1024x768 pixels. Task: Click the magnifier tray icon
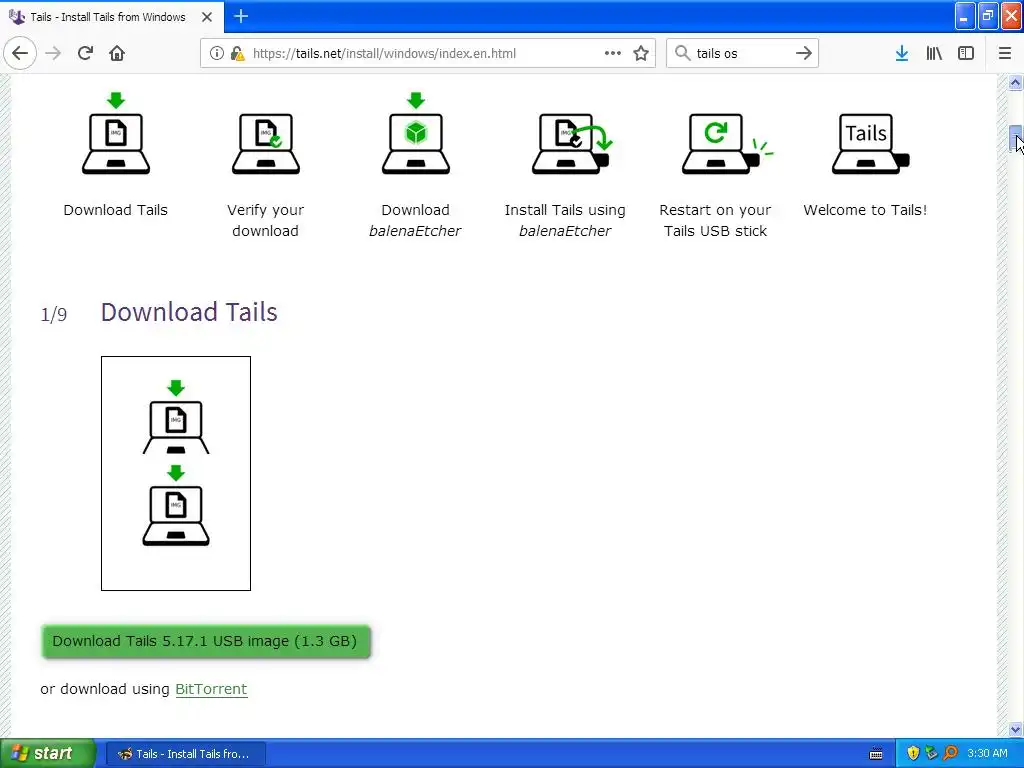(x=951, y=754)
